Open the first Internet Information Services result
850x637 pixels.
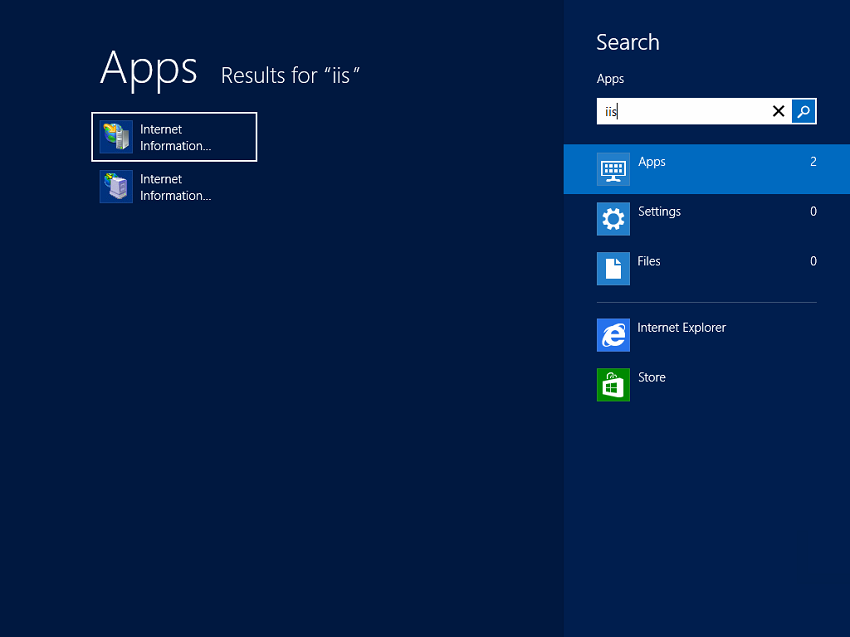(174, 136)
